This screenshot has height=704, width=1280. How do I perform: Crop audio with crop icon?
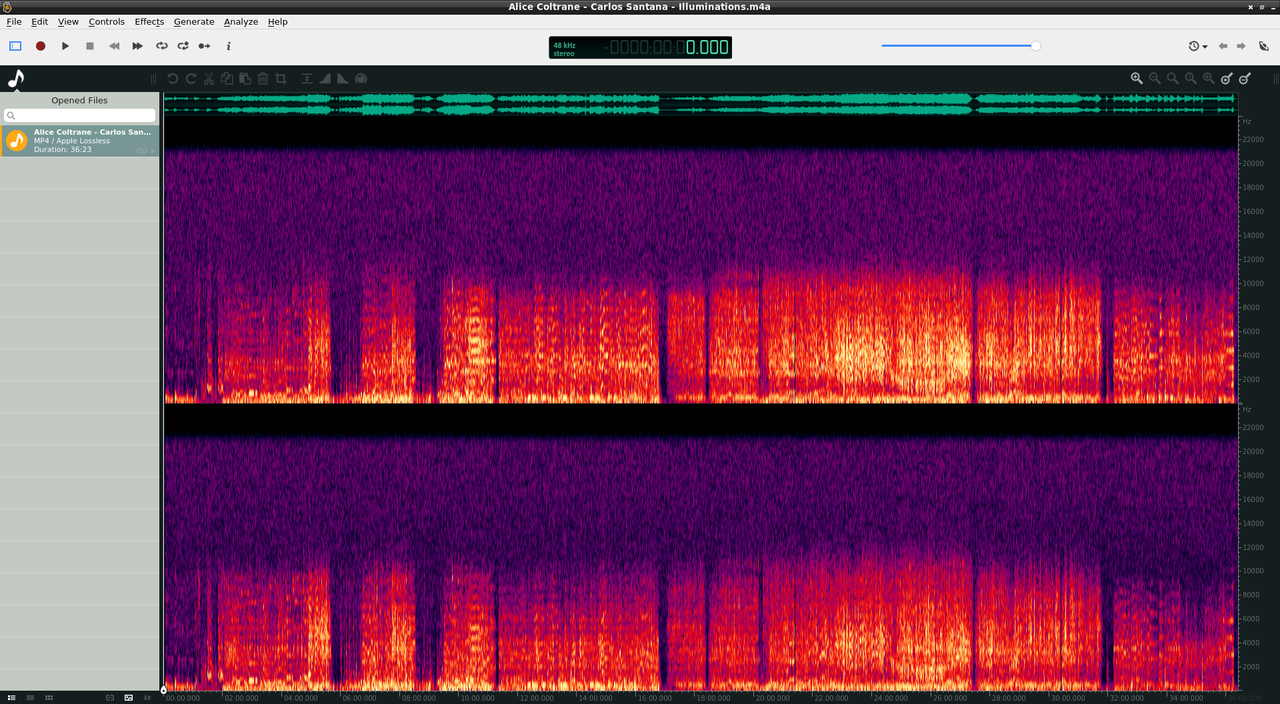[x=281, y=78]
